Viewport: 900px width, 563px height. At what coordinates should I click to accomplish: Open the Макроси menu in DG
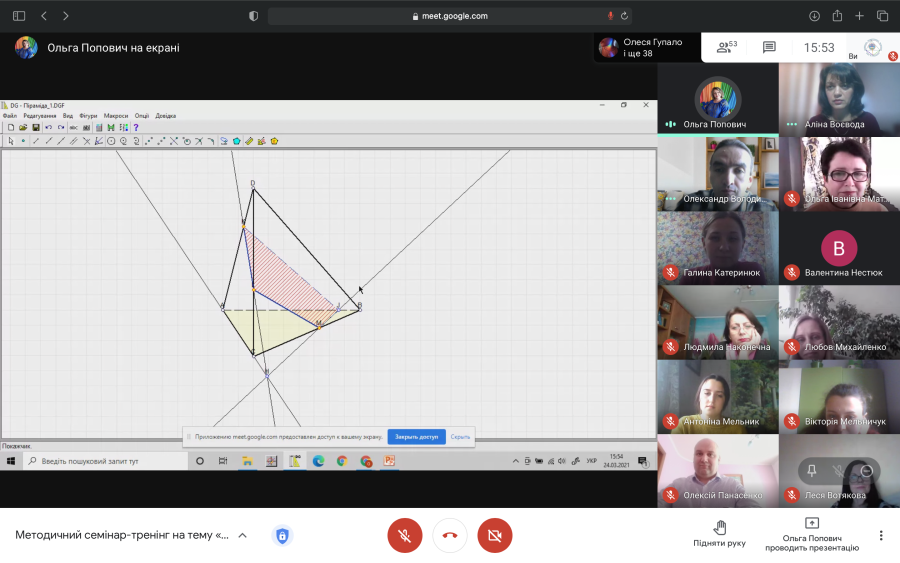click(x=116, y=116)
